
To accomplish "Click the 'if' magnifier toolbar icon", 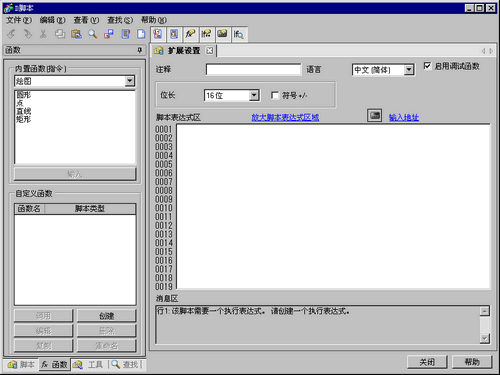I will tap(238, 34).
